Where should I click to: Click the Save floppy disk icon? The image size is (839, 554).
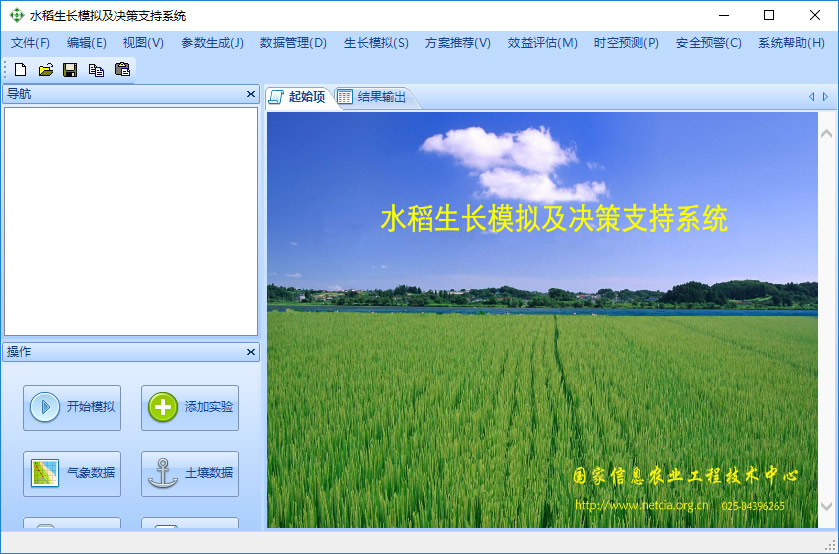tap(70, 69)
